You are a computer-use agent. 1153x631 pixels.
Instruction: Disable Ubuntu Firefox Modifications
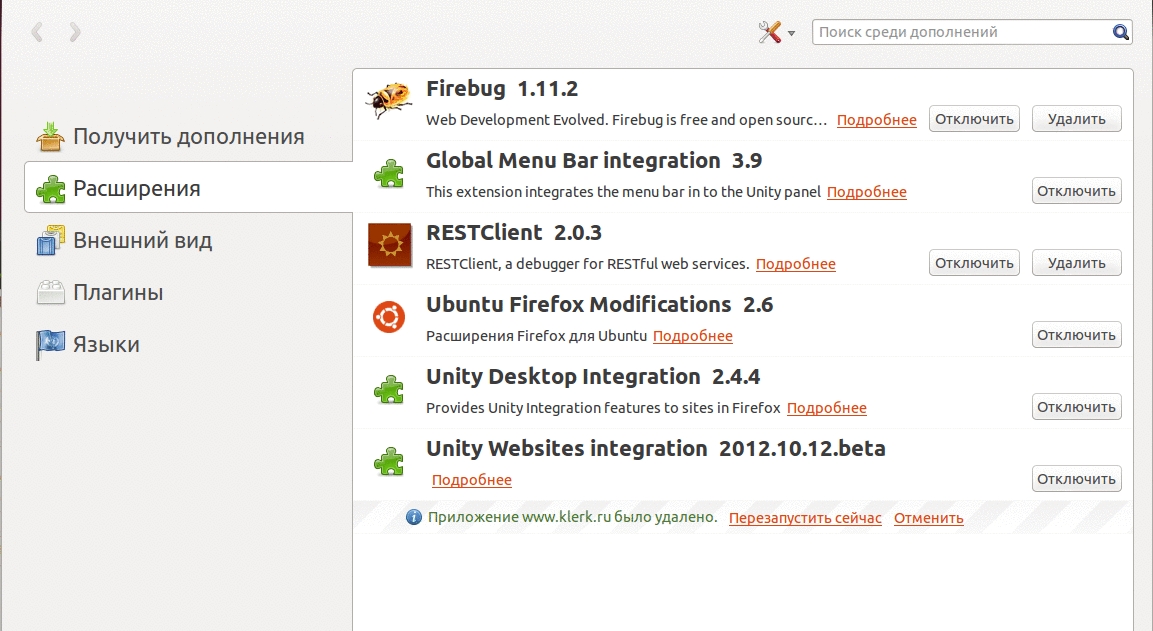(1077, 335)
